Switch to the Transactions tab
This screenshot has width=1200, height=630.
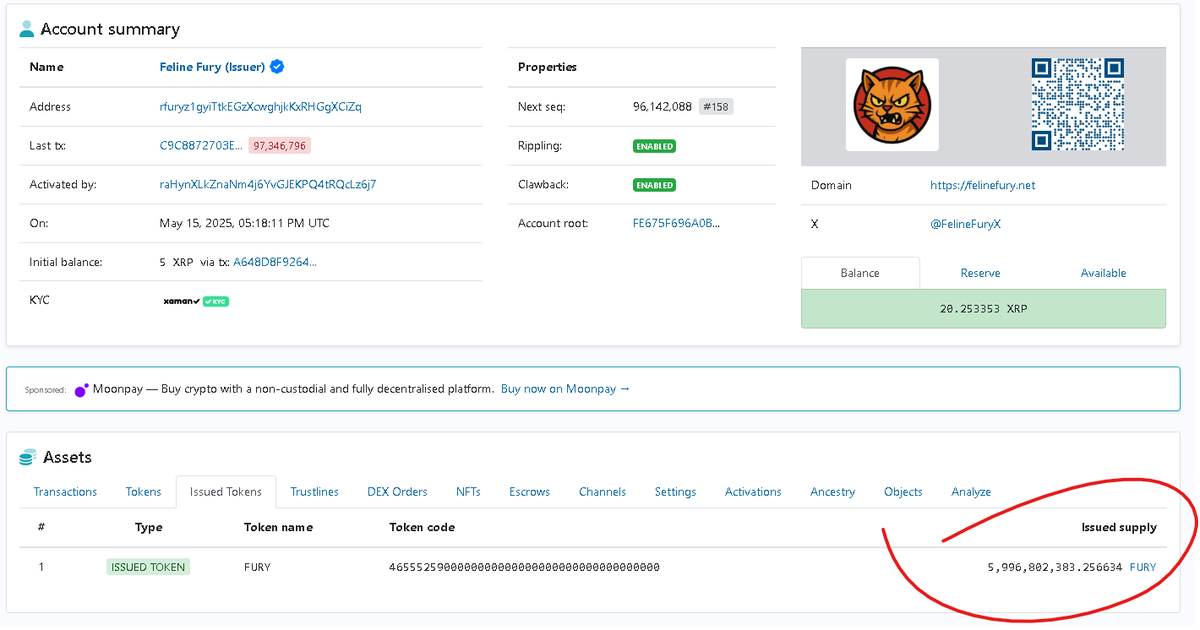tap(65, 492)
